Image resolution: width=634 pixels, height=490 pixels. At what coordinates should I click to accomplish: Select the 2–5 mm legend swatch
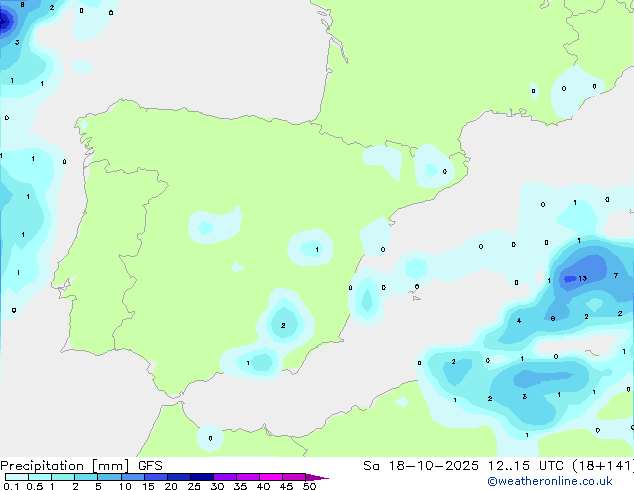coord(86,477)
